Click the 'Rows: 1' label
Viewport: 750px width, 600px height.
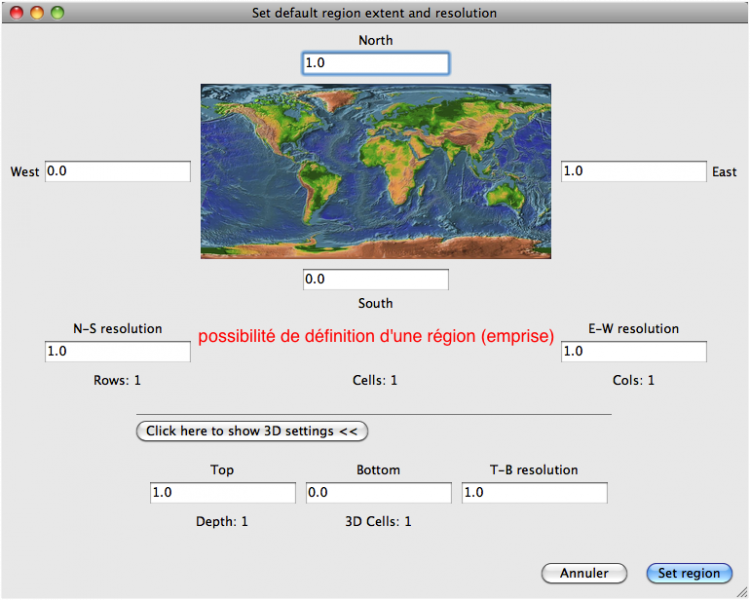point(117,380)
